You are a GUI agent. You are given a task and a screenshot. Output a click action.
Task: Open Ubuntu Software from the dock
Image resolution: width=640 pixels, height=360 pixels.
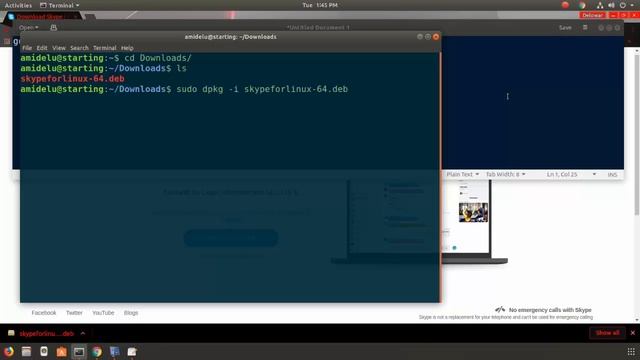[61, 351]
